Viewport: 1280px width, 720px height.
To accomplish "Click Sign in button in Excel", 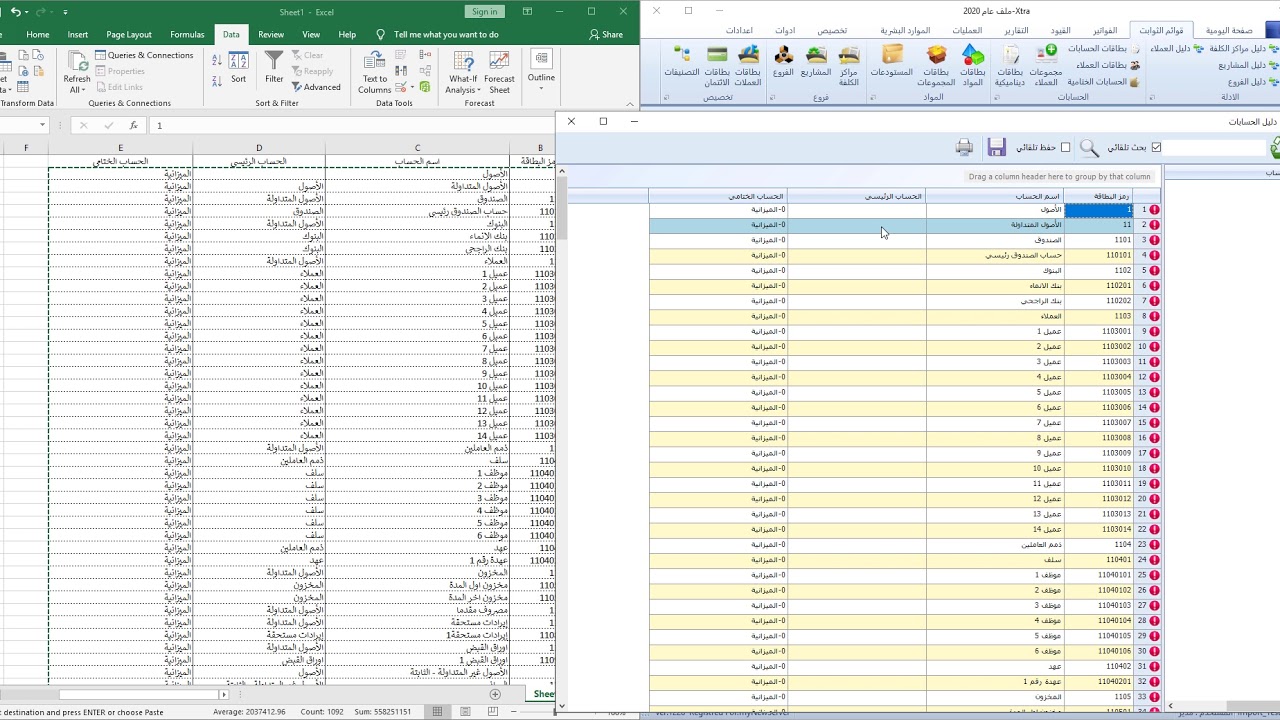I will coord(484,12).
